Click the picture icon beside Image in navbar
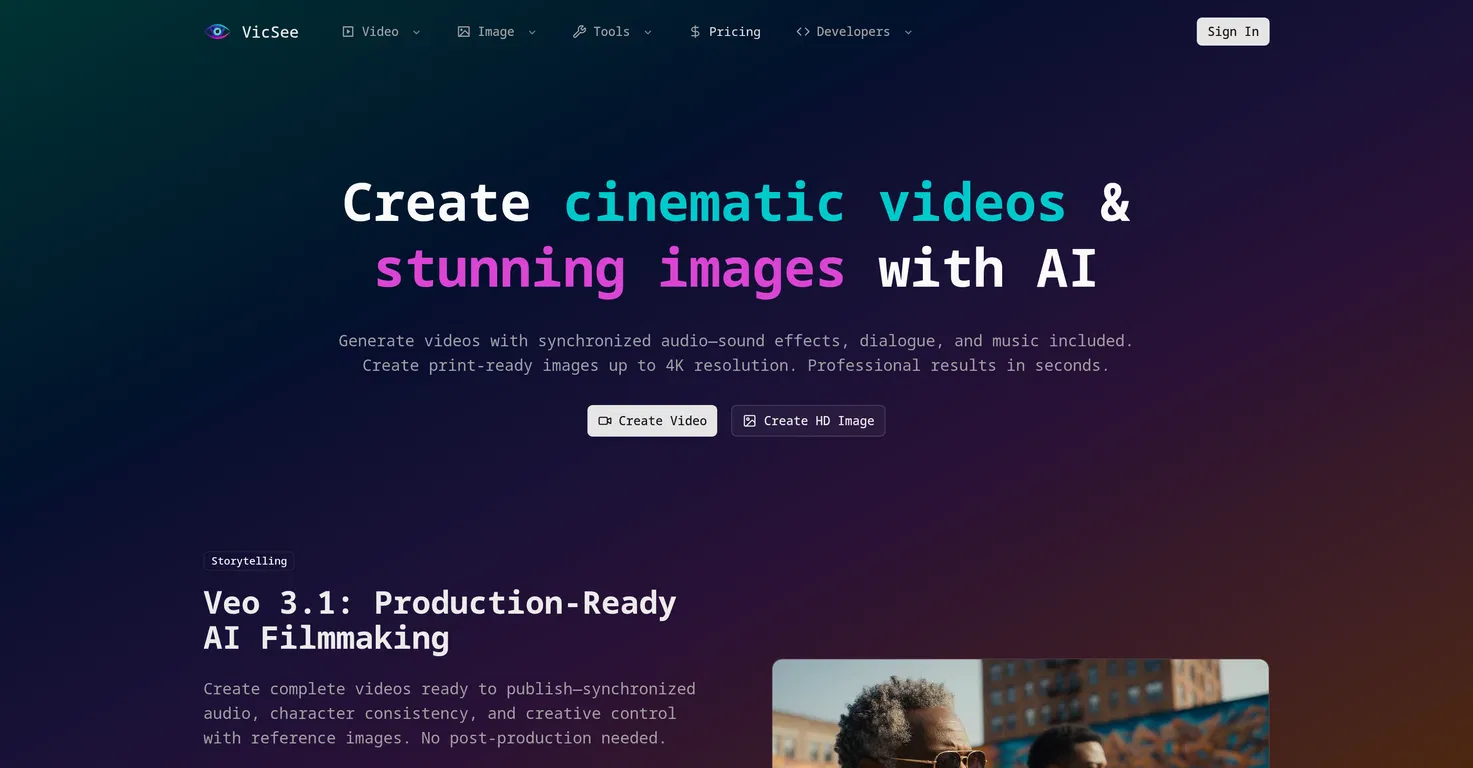The width and height of the screenshot is (1473, 768). point(464,32)
